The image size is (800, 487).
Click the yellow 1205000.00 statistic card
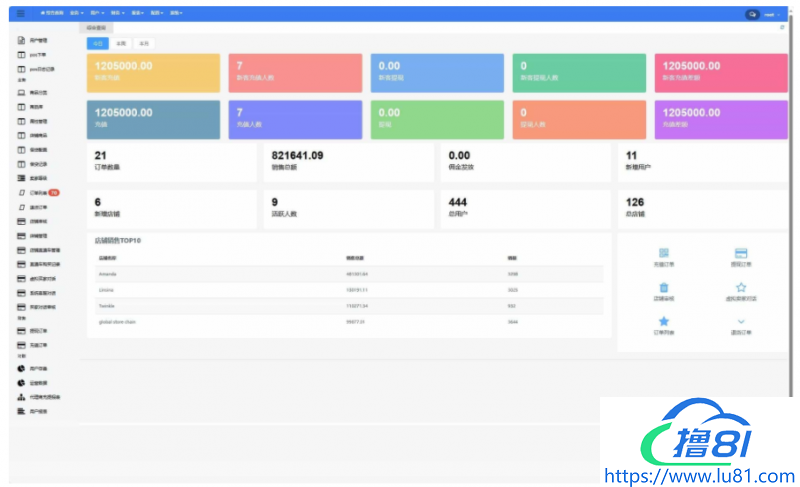[x=151, y=71]
